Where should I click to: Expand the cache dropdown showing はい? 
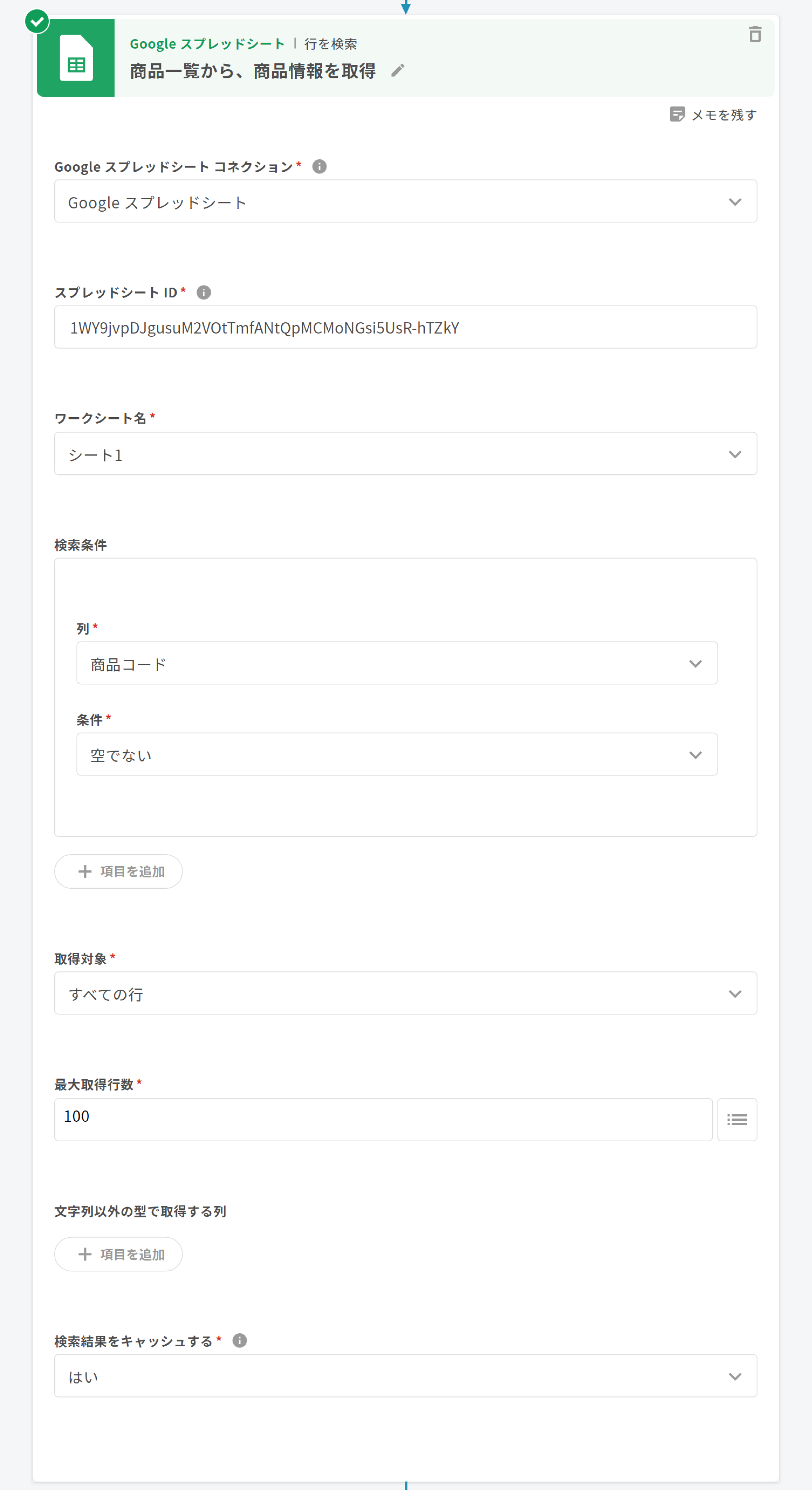pyautogui.click(x=405, y=1377)
